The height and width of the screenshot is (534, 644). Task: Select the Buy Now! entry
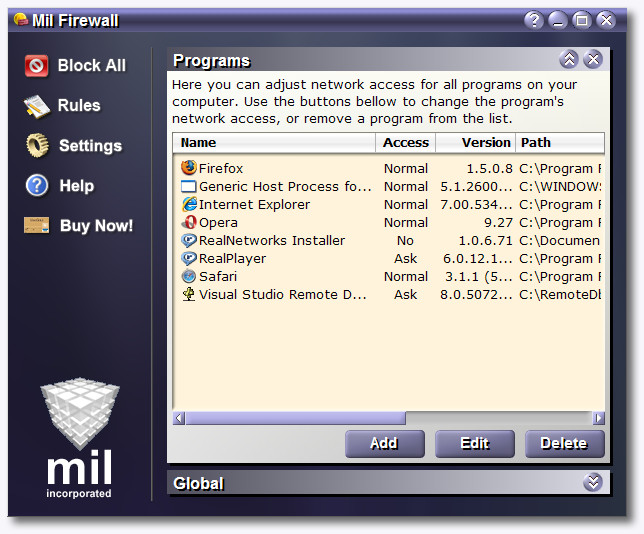click(96, 226)
